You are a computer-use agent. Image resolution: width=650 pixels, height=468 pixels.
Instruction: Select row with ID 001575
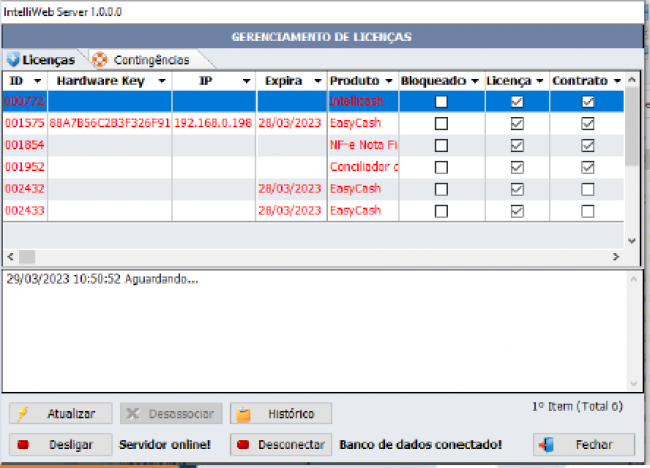[x=313, y=123]
